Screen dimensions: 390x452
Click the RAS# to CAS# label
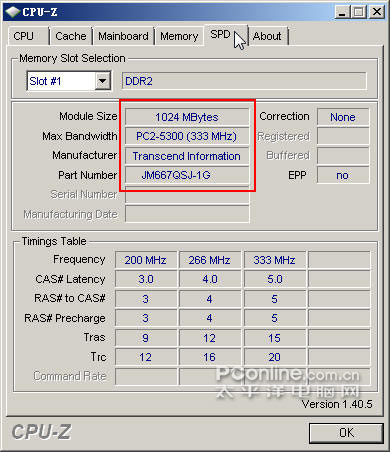coord(70,298)
